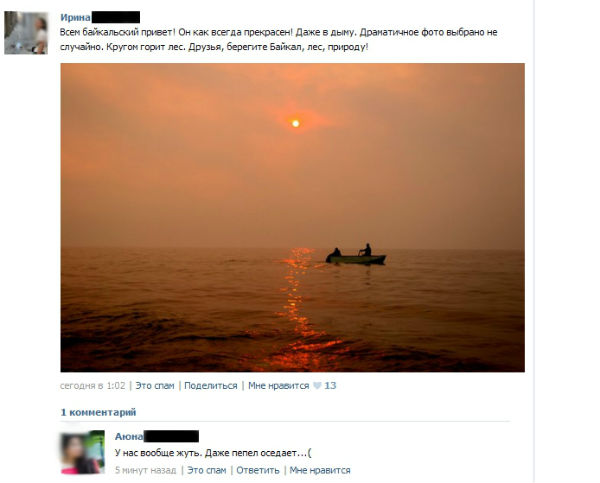Open the commenter name Аюна
Image resolution: width=600 pixels, height=483 pixels.
[129, 436]
